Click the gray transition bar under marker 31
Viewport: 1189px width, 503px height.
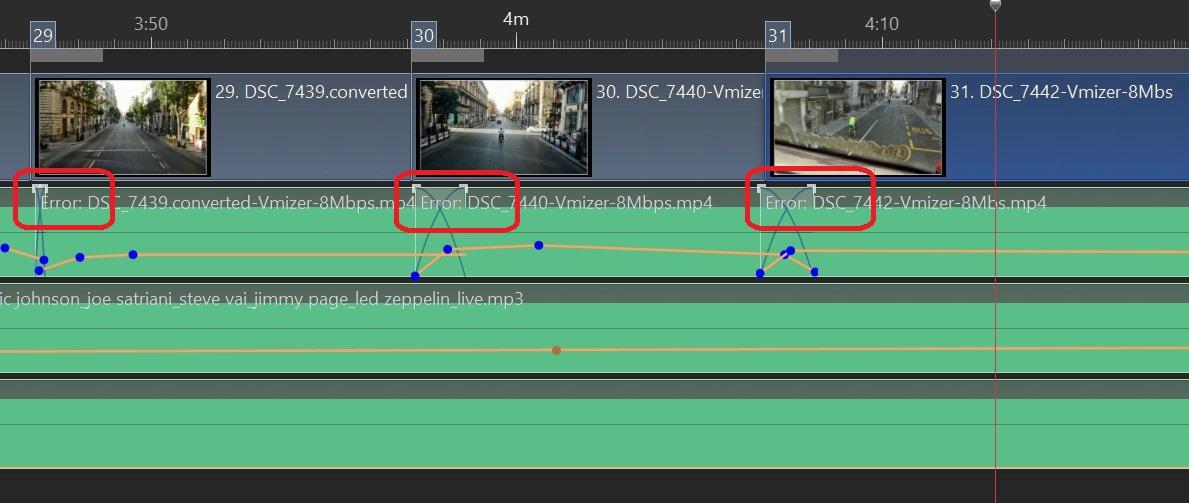[802, 55]
